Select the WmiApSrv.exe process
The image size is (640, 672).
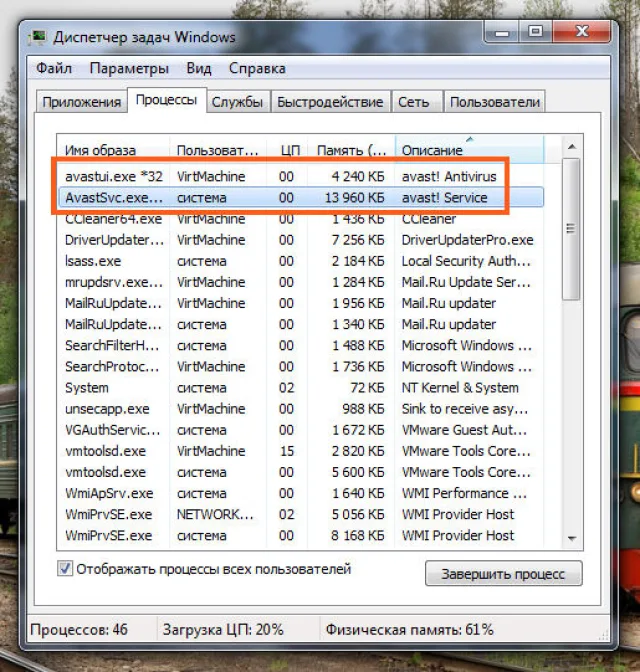(x=301, y=493)
